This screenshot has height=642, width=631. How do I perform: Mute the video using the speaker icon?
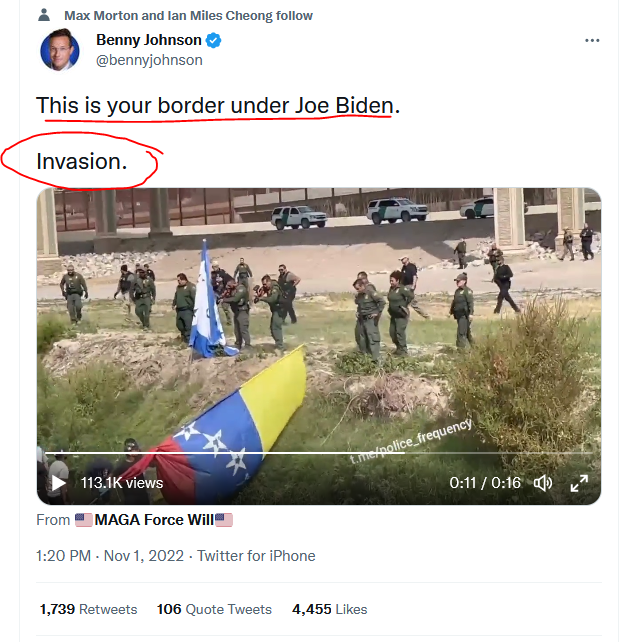click(543, 483)
